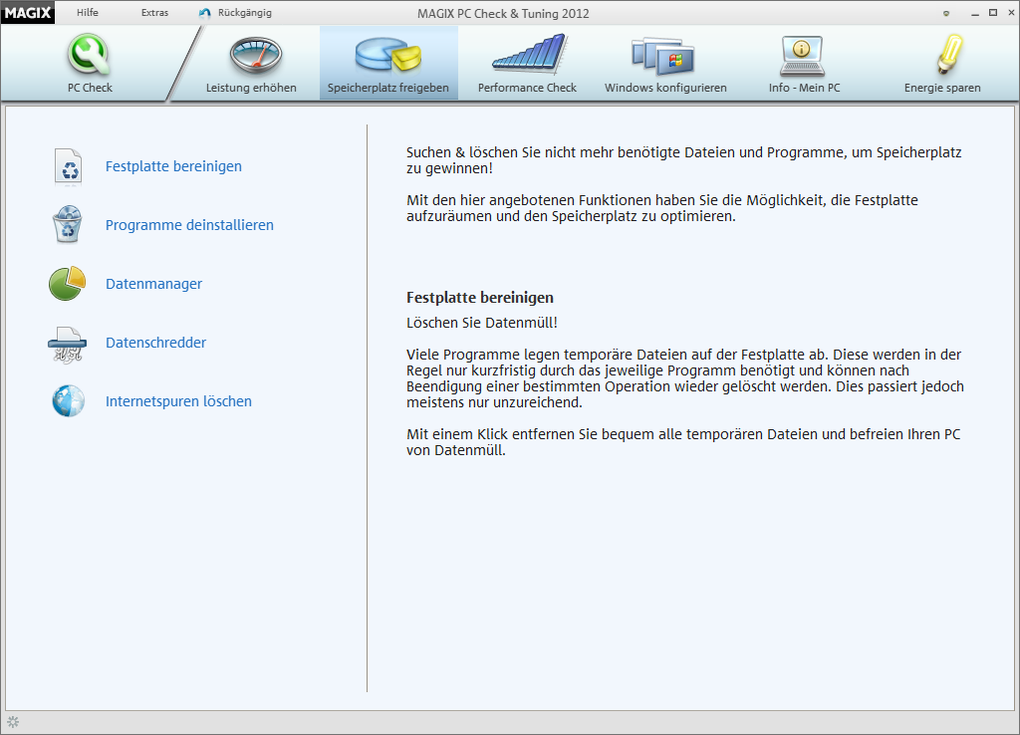Switch to the Energie sparen tab label

[x=942, y=88]
